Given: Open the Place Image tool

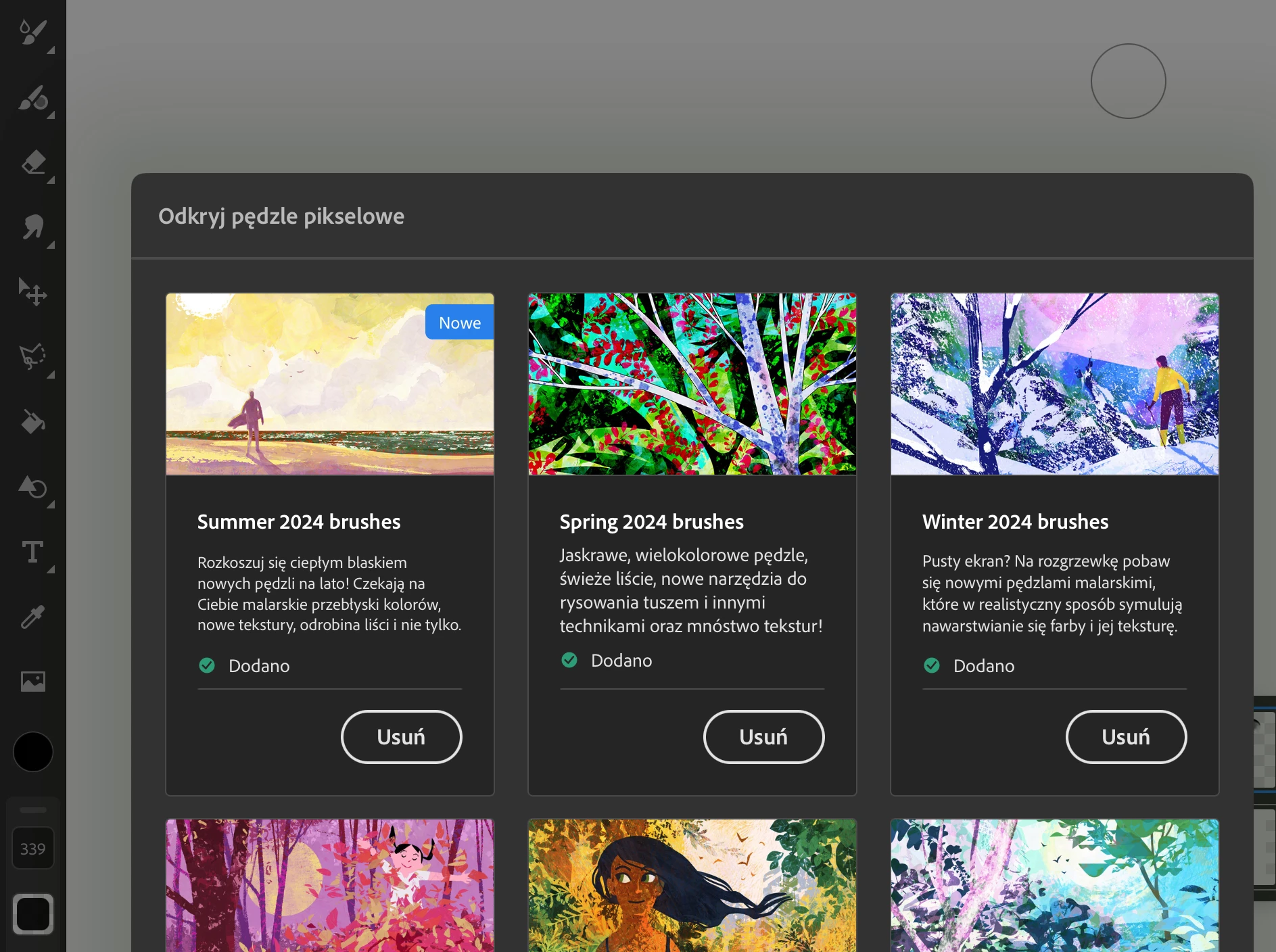Looking at the screenshot, I should (32, 682).
